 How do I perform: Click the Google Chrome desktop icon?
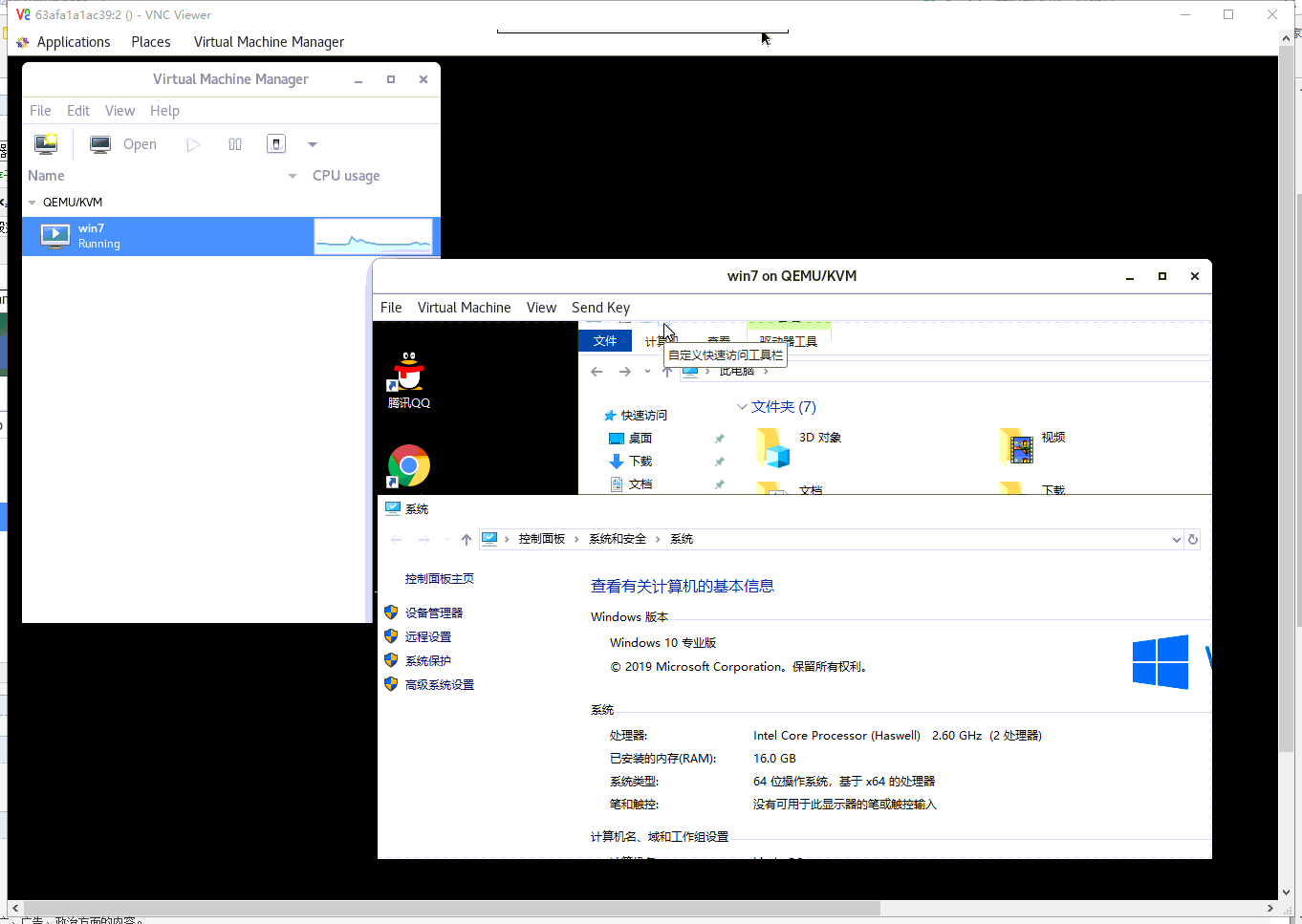[x=409, y=466]
